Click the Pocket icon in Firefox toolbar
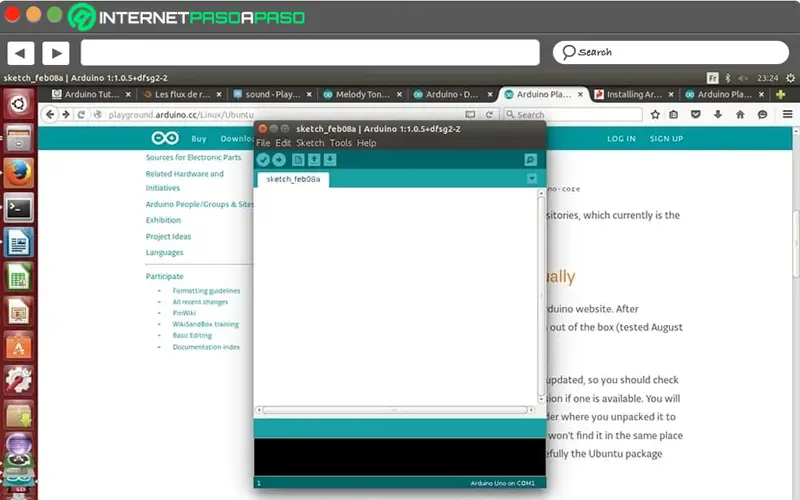The width and height of the screenshot is (800, 500). [x=695, y=115]
